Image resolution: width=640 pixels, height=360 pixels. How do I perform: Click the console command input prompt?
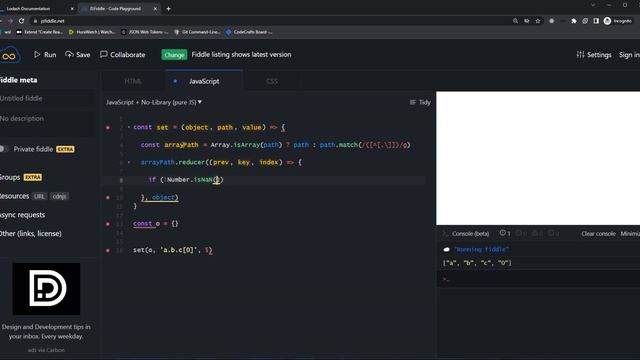538,280
